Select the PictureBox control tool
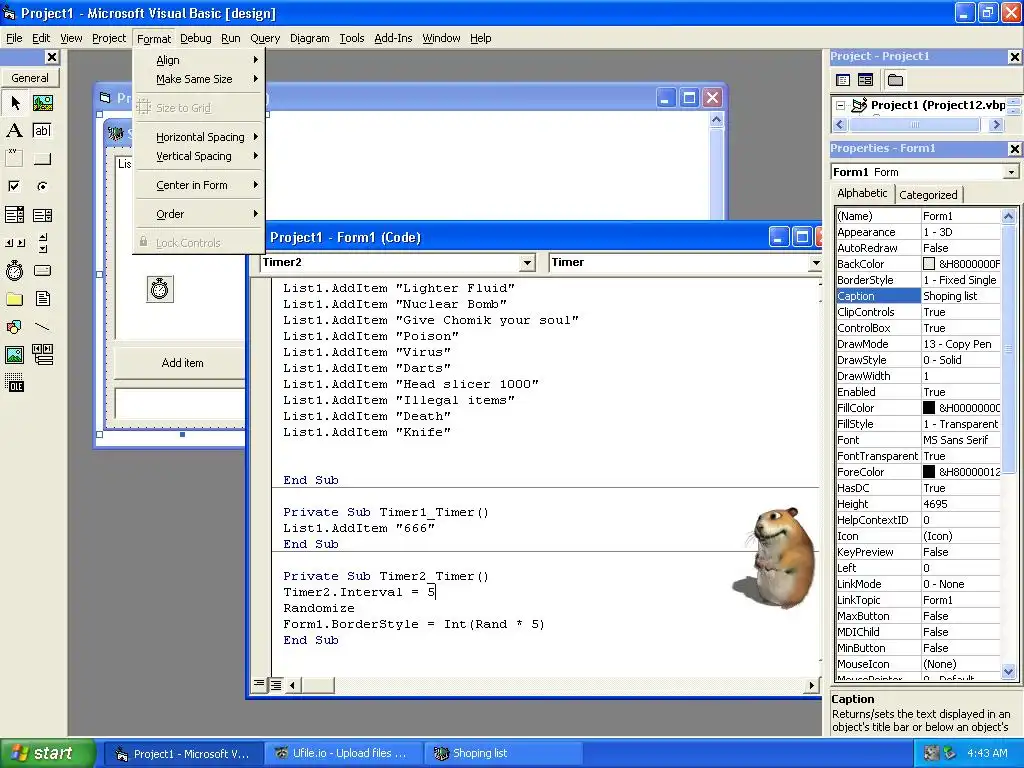The image size is (1024, 768). coord(42,103)
